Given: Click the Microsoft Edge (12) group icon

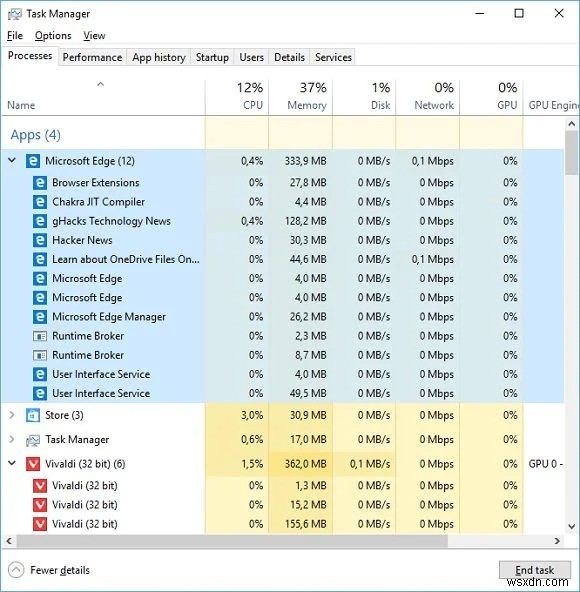Looking at the screenshot, I should tap(33, 161).
